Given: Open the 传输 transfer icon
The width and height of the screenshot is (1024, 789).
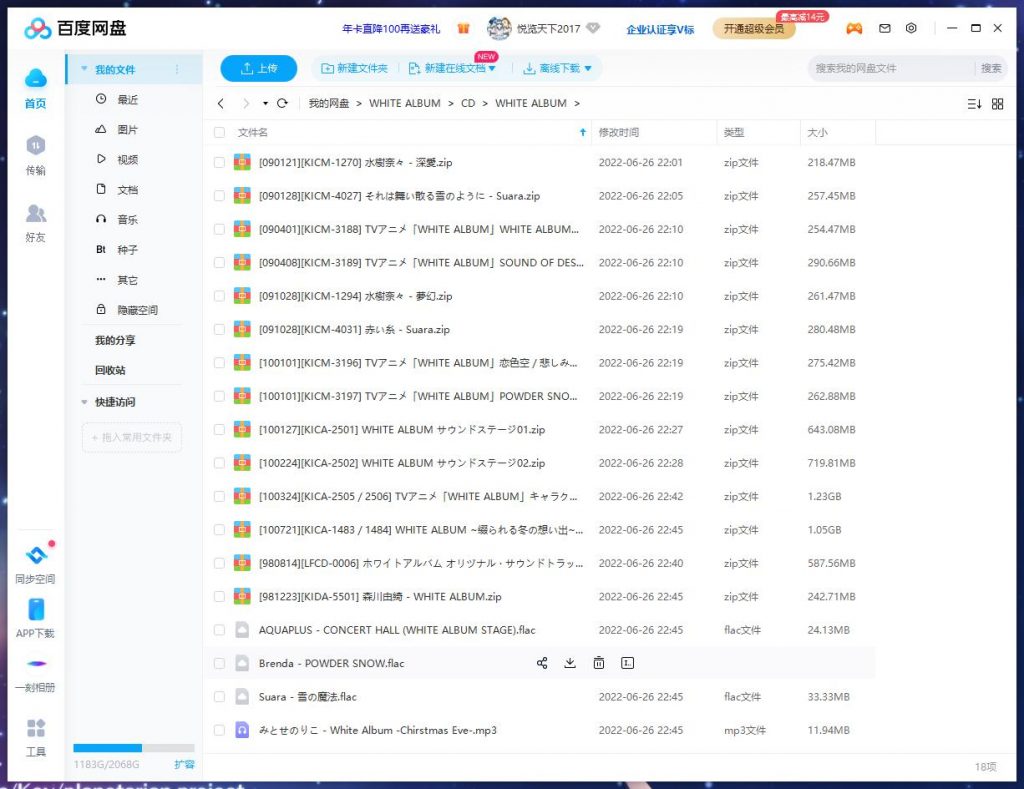Looking at the screenshot, I should coord(35,145).
